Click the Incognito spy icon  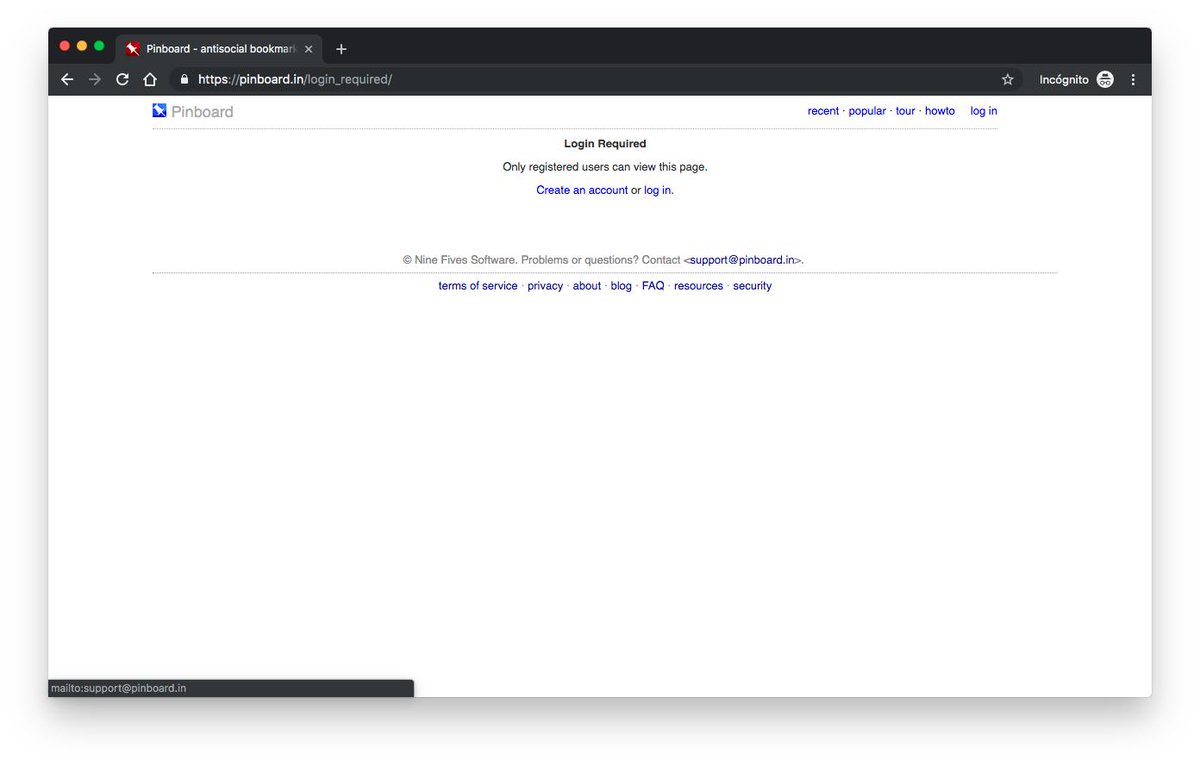click(x=1105, y=79)
